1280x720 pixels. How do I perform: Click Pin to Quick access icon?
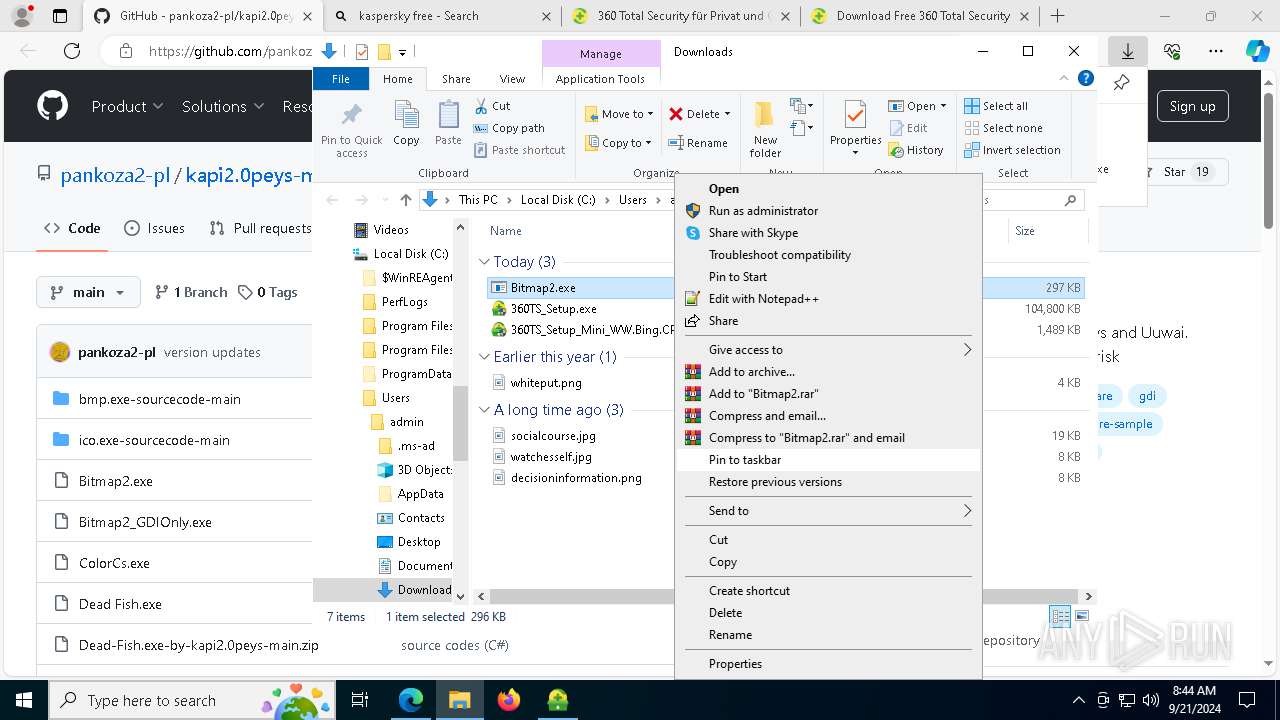(x=351, y=115)
